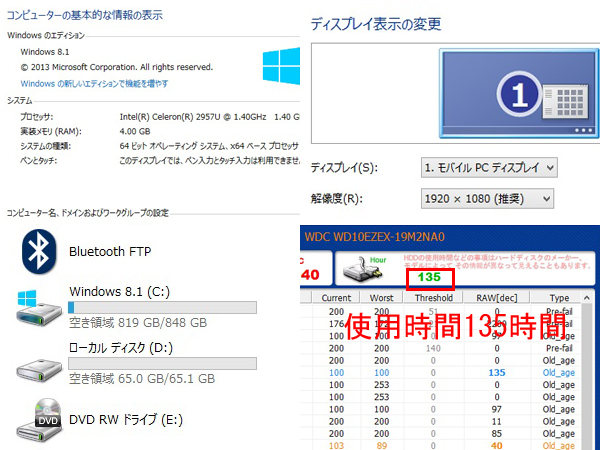Select the Windows 8.1 (C:) drive icon

tap(39, 308)
